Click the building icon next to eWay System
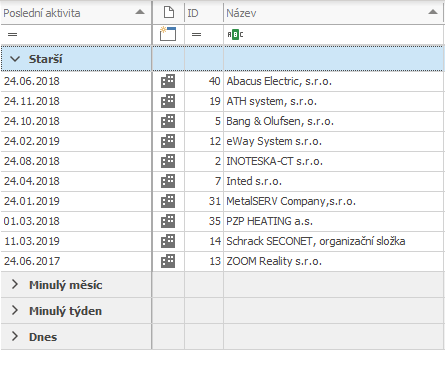 (x=168, y=141)
